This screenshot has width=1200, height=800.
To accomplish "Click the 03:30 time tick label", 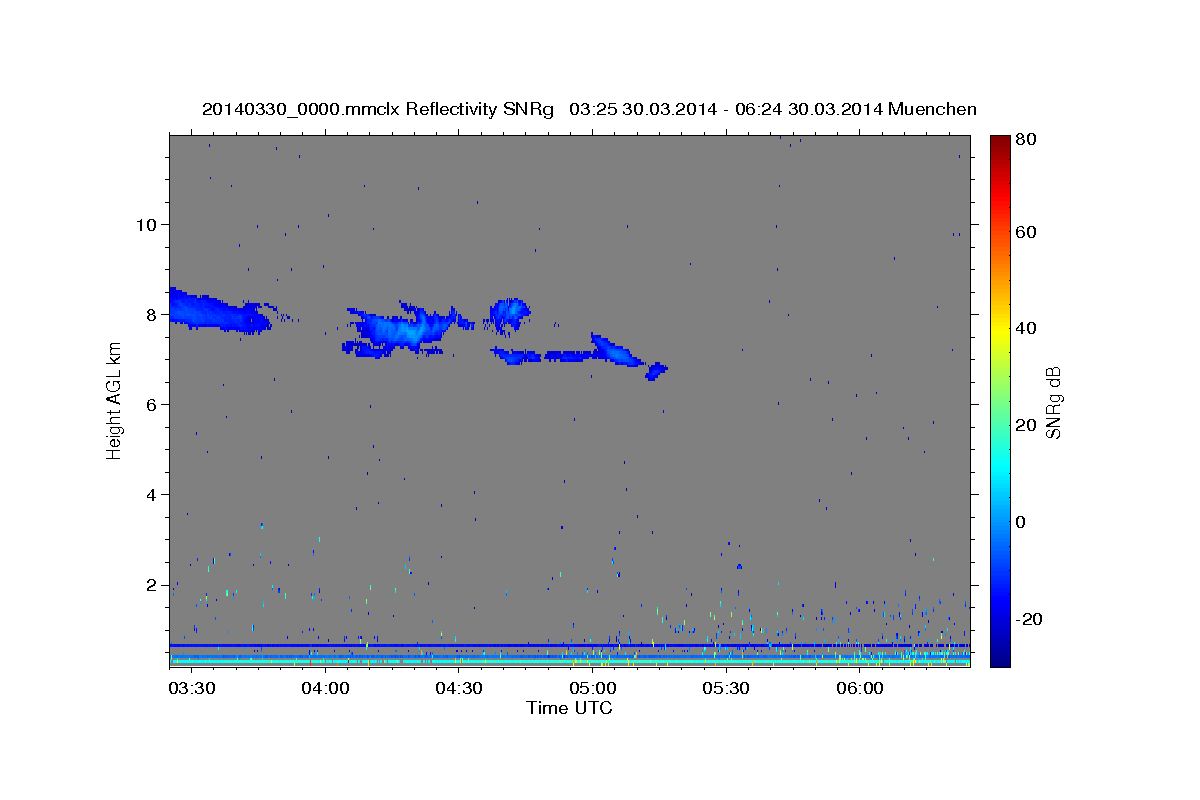I will 191,688.
